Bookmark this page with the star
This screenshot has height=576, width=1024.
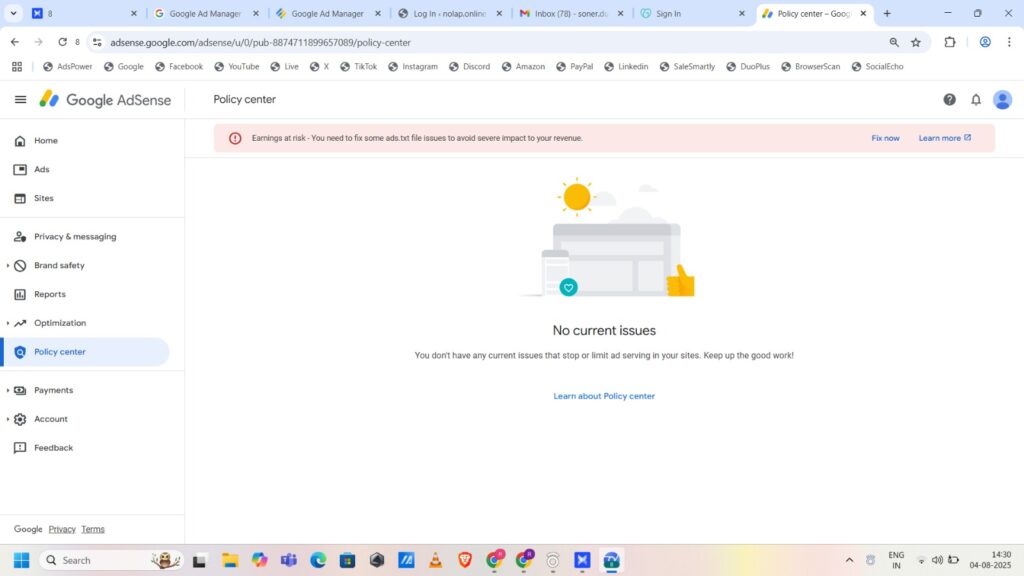pos(916,42)
